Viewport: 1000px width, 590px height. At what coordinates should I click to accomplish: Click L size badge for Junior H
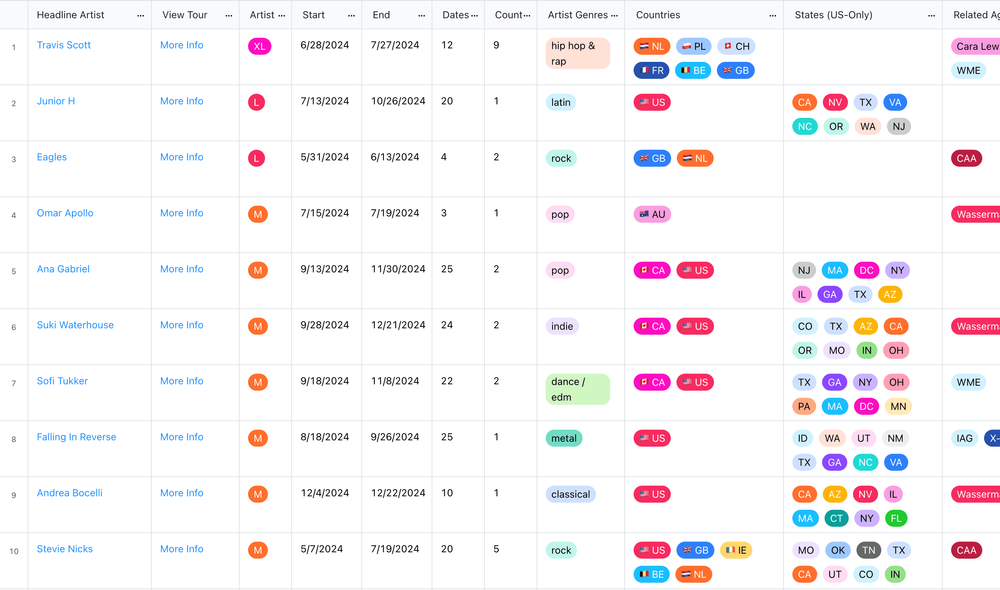coord(256,102)
